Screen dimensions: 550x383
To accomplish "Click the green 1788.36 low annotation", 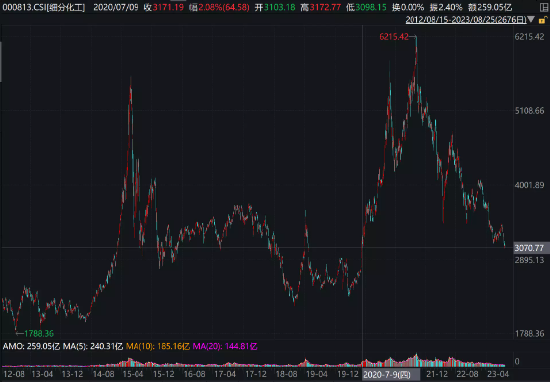I will point(39,333).
